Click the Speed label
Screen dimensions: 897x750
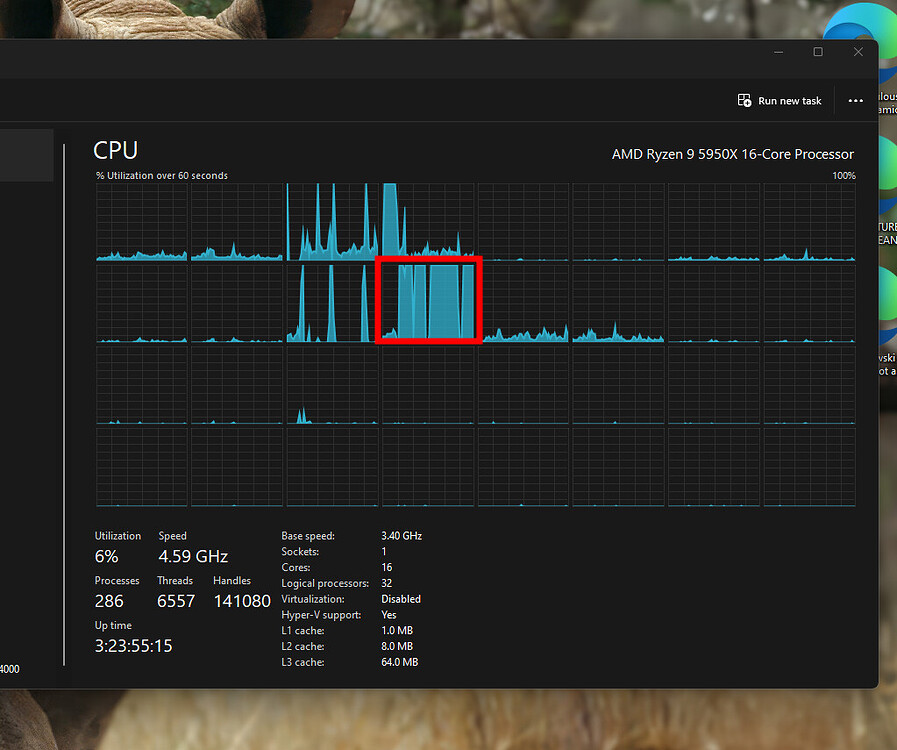pos(172,535)
